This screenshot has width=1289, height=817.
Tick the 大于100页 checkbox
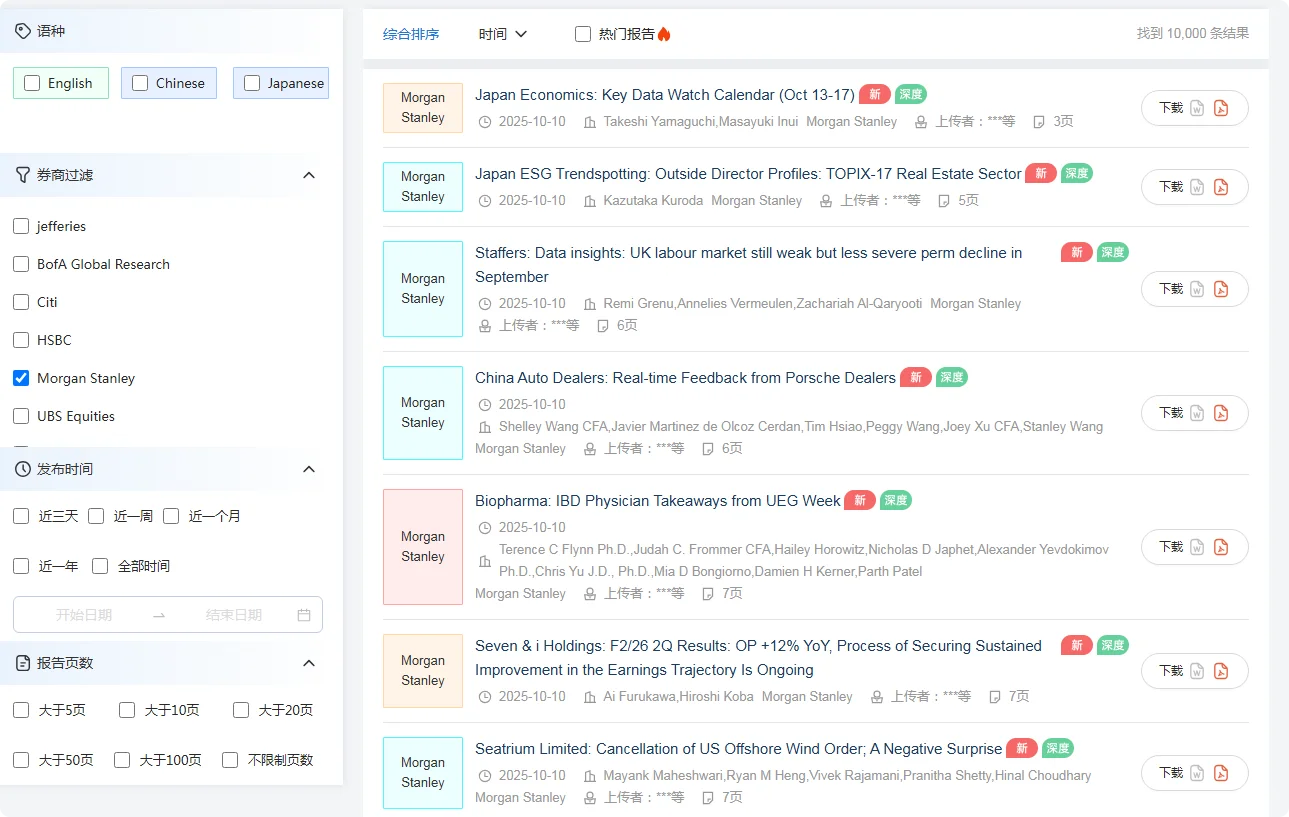[x=122, y=760]
